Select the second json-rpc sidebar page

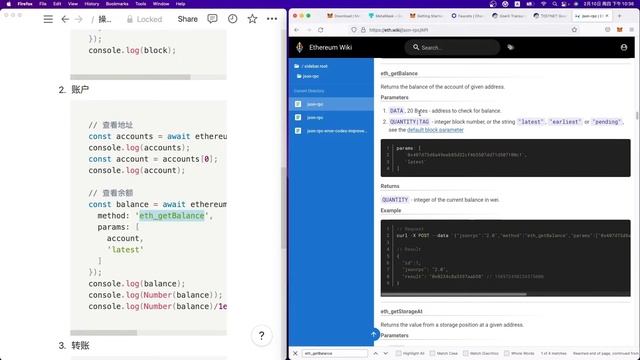point(331,118)
